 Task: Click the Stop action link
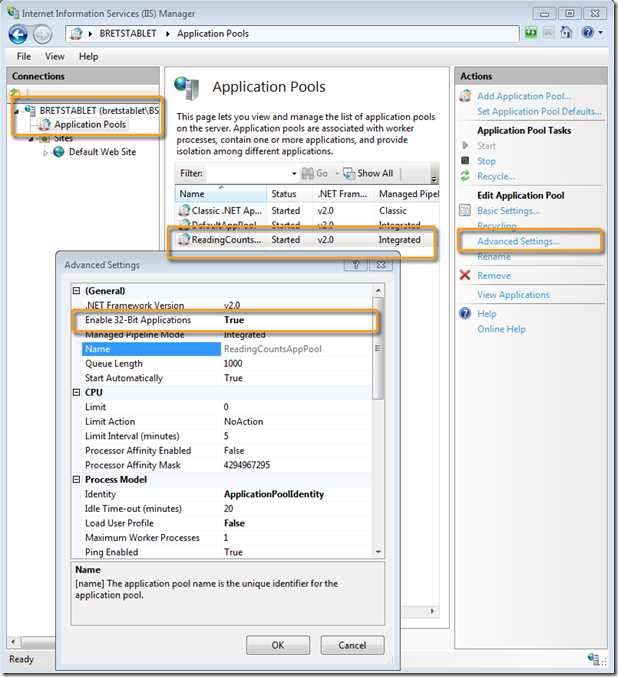pyautogui.click(x=486, y=161)
